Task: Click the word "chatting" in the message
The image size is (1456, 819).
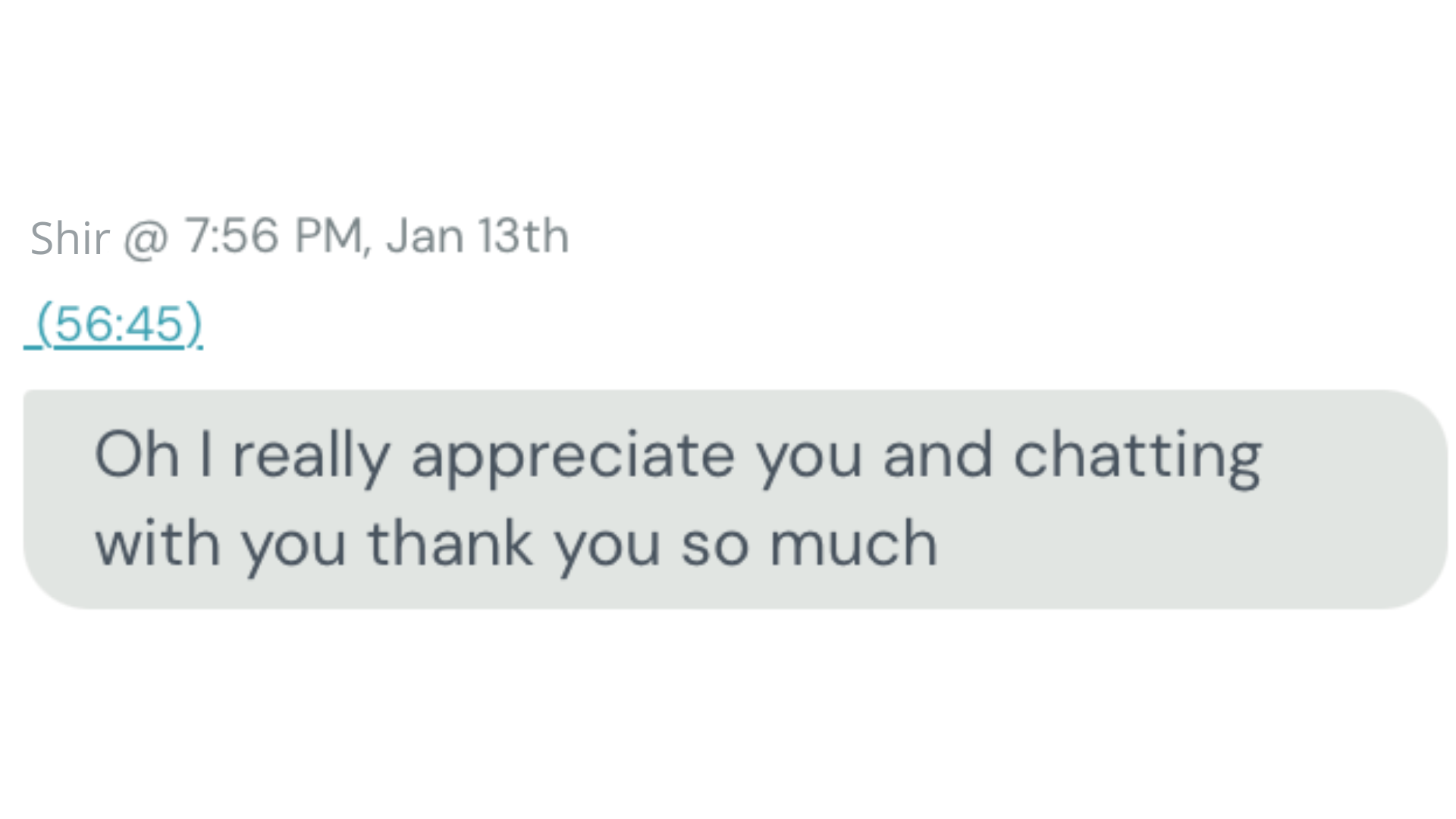Action: pos(1137,457)
